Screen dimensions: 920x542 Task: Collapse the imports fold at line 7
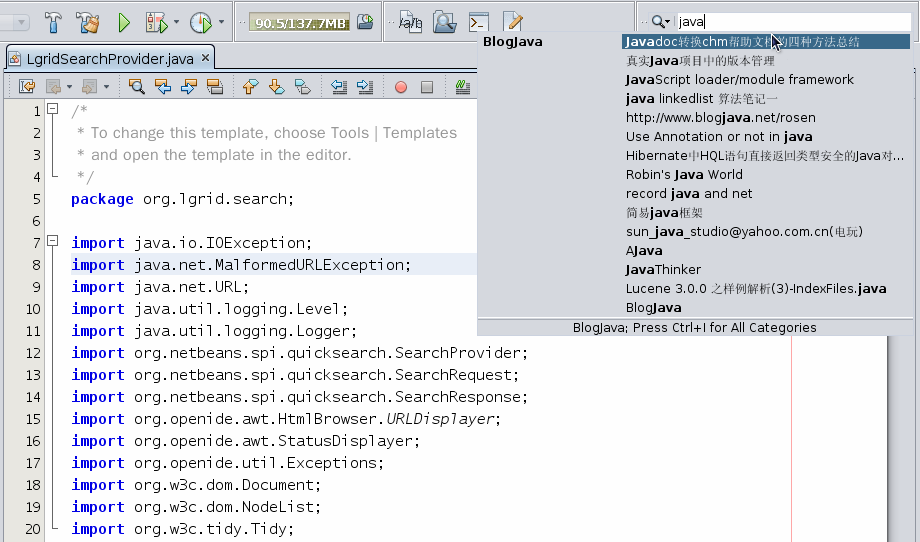(x=53, y=240)
